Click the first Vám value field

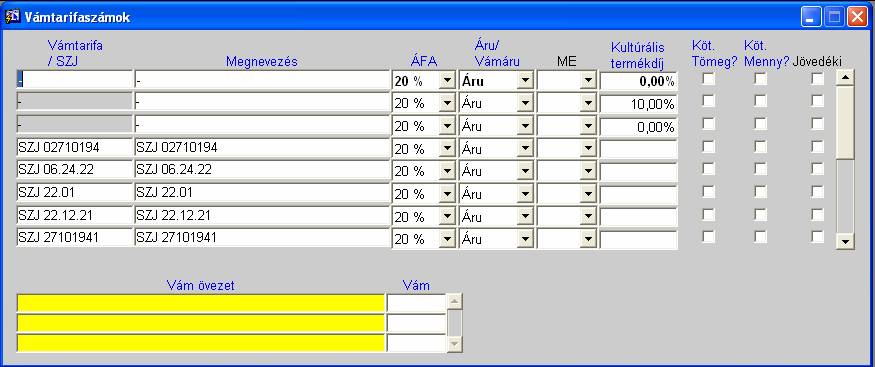[x=416, y=303]
